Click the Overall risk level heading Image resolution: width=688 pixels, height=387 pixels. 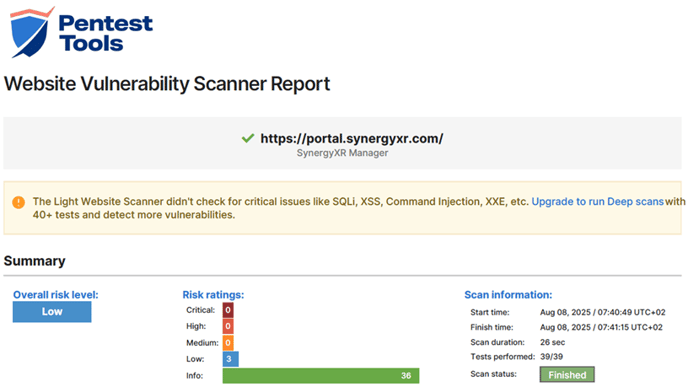[56, 295]
